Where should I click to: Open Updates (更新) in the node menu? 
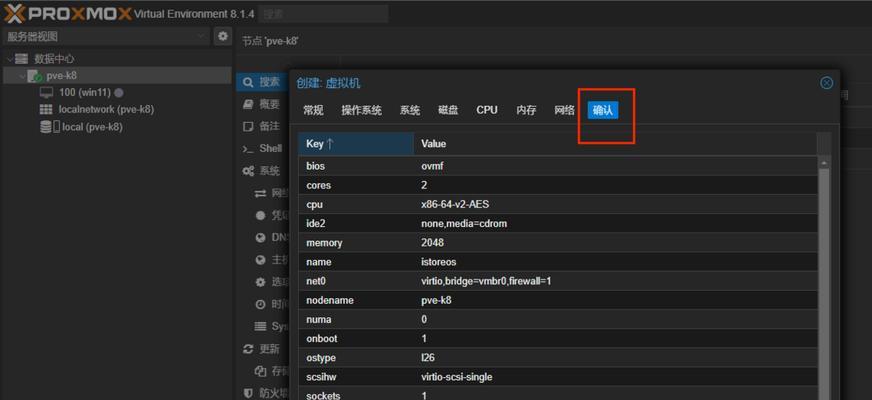click(x=269, y=349)
